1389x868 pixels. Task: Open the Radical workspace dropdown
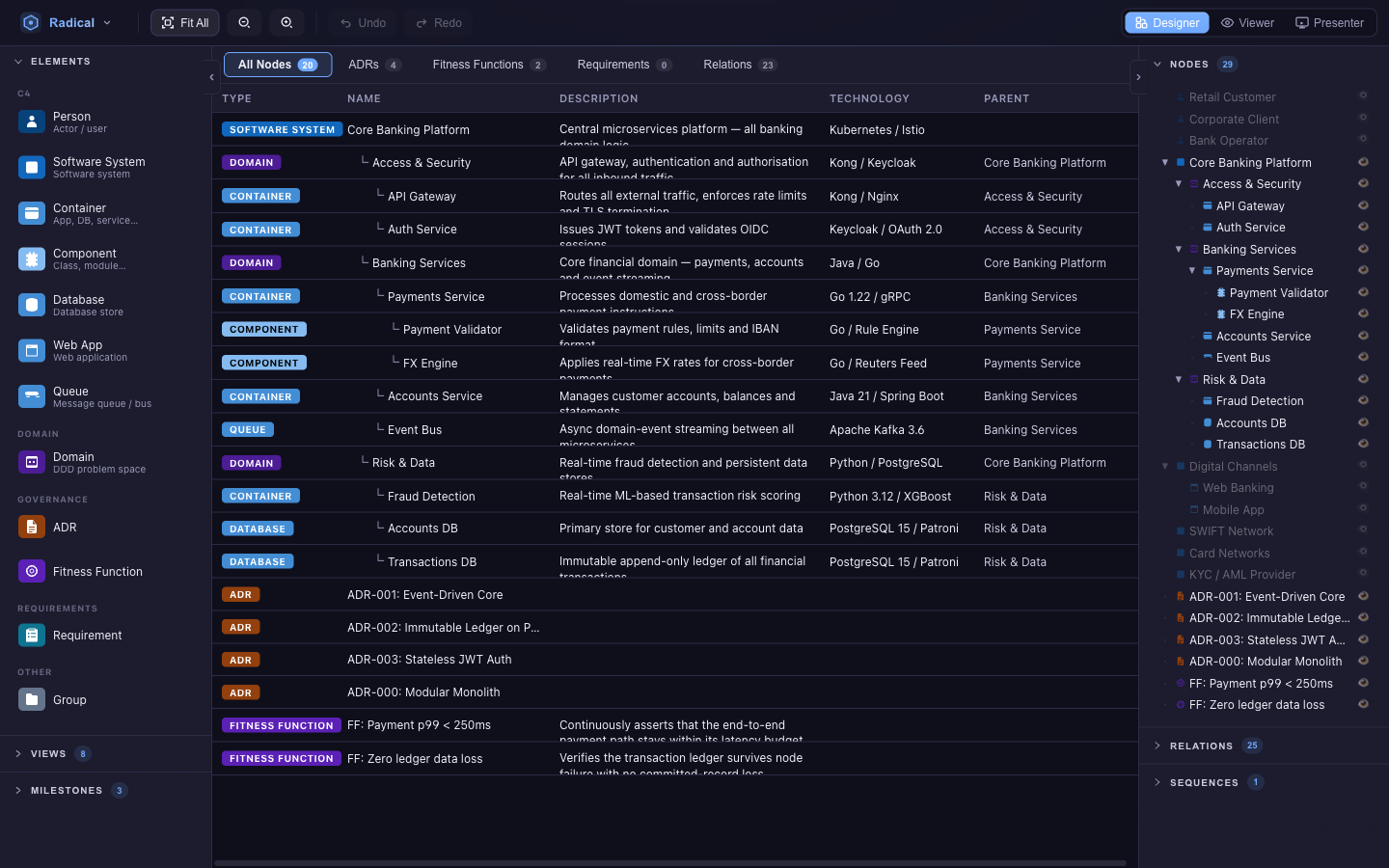point(107,23)
